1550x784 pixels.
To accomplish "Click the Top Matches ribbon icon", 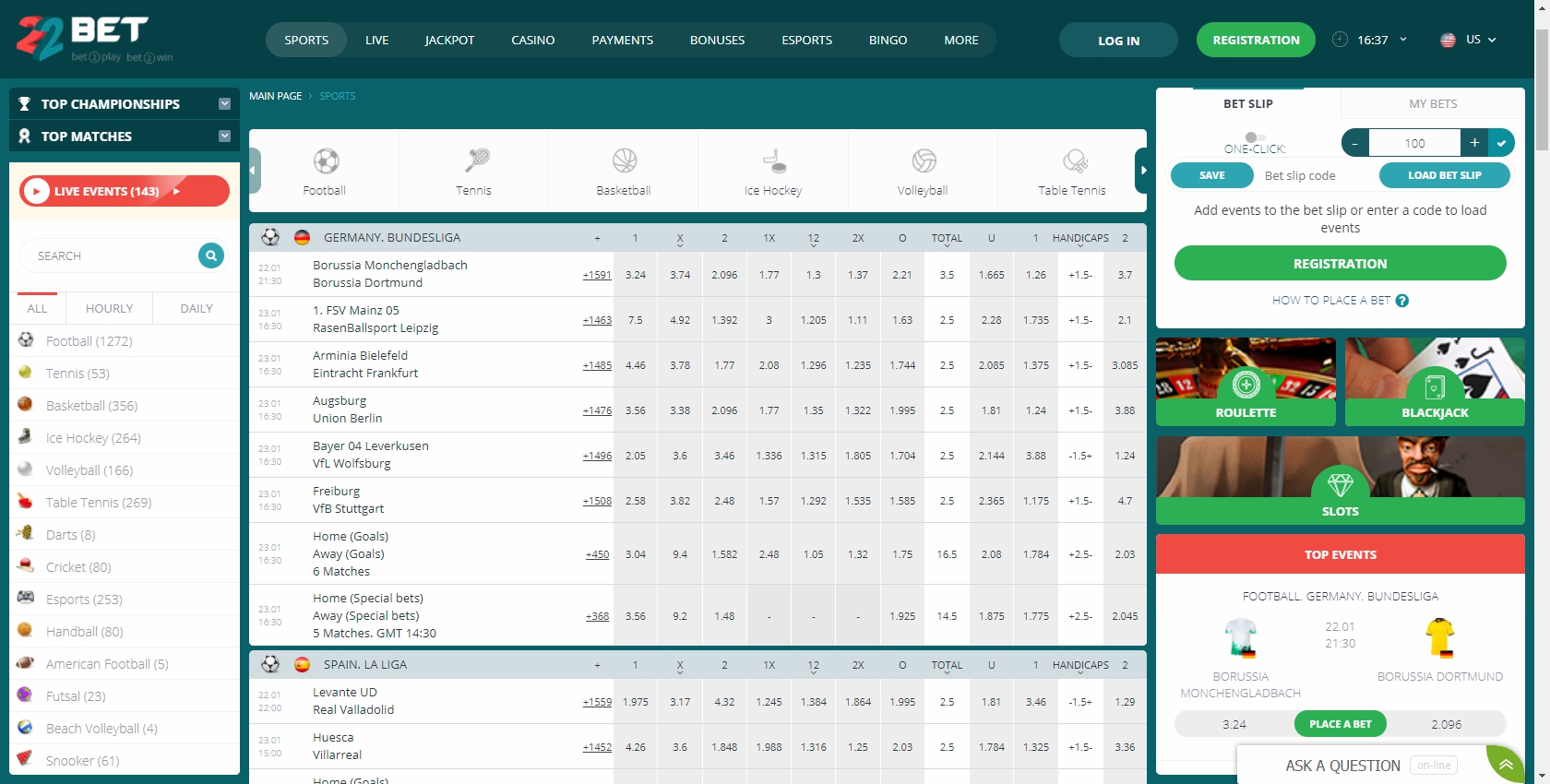I will coord(25,137).
